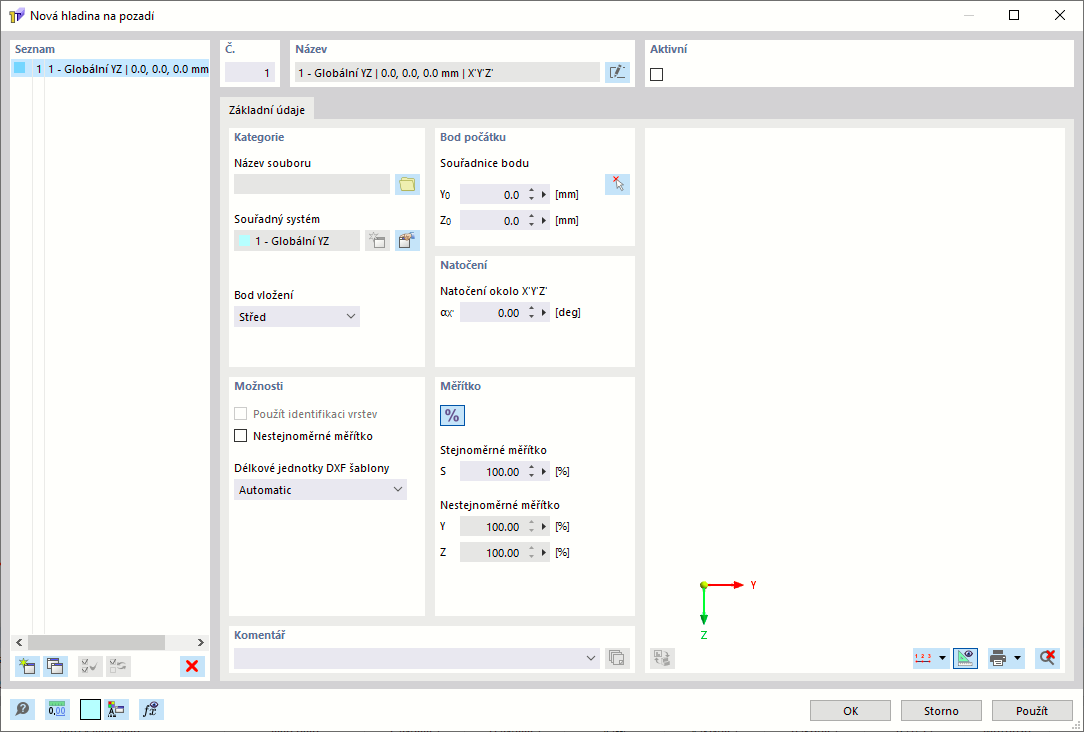Screen dimensions: 1084x732
Task: Open Y0 coordinate arrow menu
Action: point(545,195)
